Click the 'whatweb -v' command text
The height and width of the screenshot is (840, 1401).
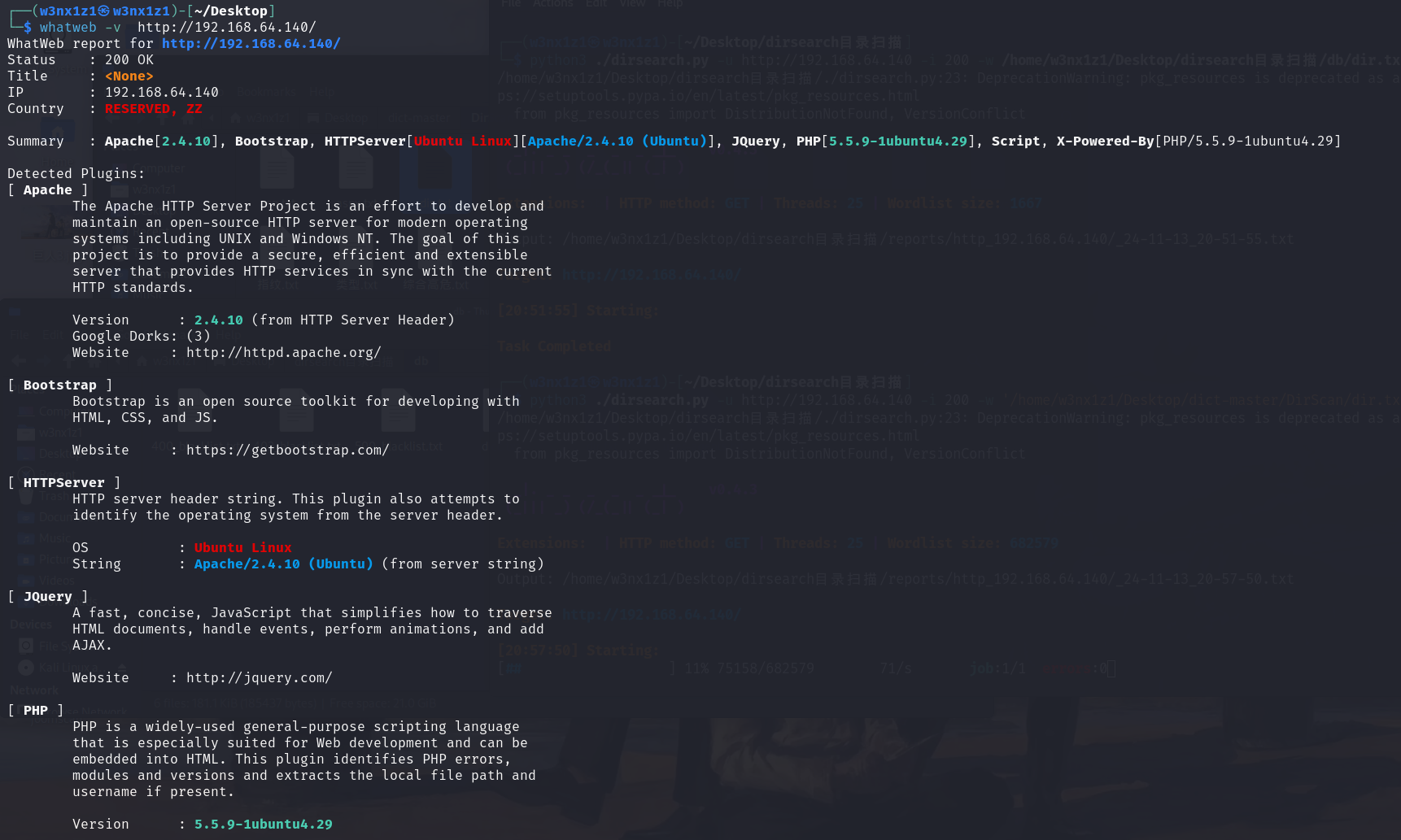coord(80,27)
